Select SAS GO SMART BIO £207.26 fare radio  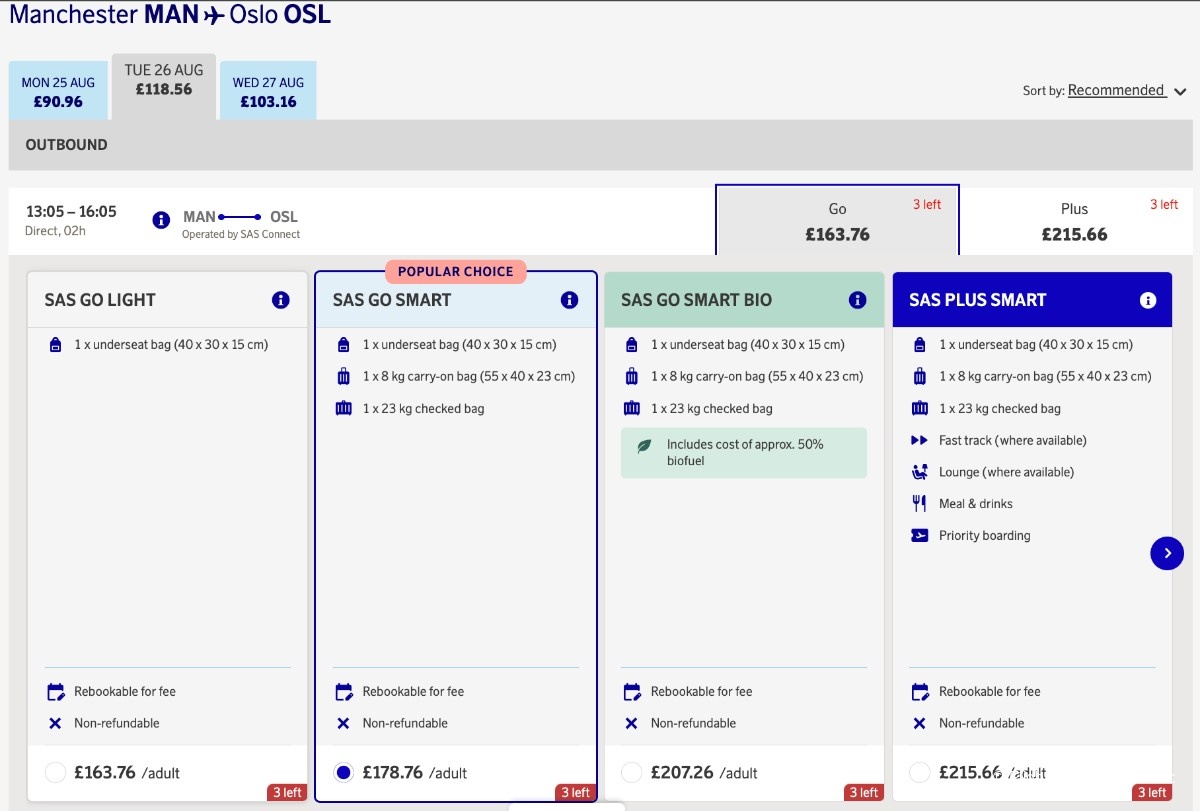632,772
